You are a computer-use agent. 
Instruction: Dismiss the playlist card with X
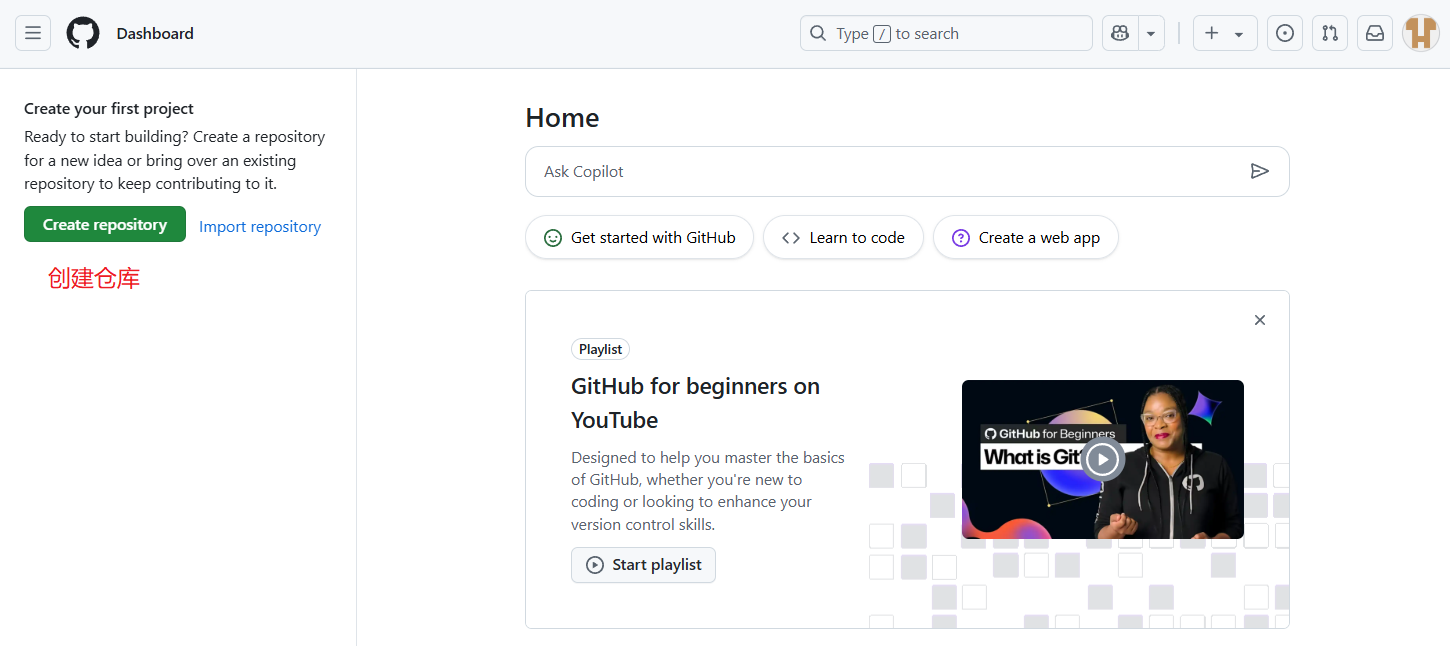click(x=1260, y=320)
